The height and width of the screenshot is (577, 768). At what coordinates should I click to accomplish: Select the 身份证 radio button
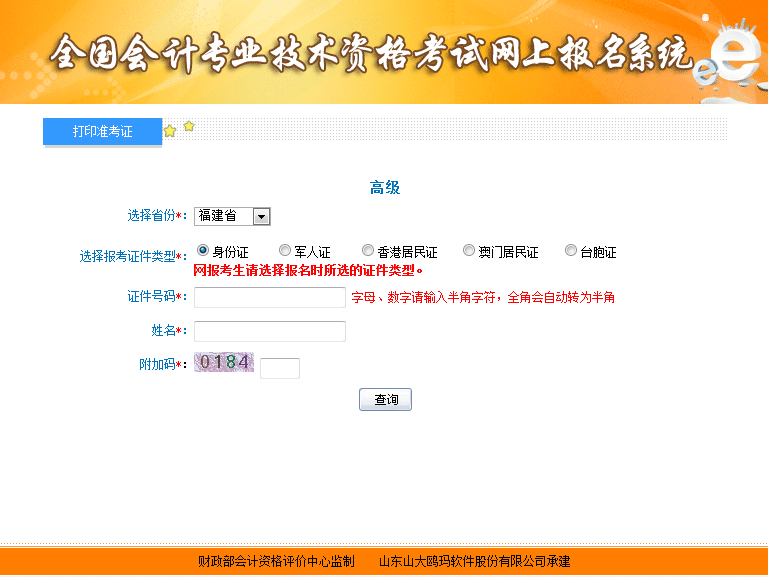click(x=203, y=251)
